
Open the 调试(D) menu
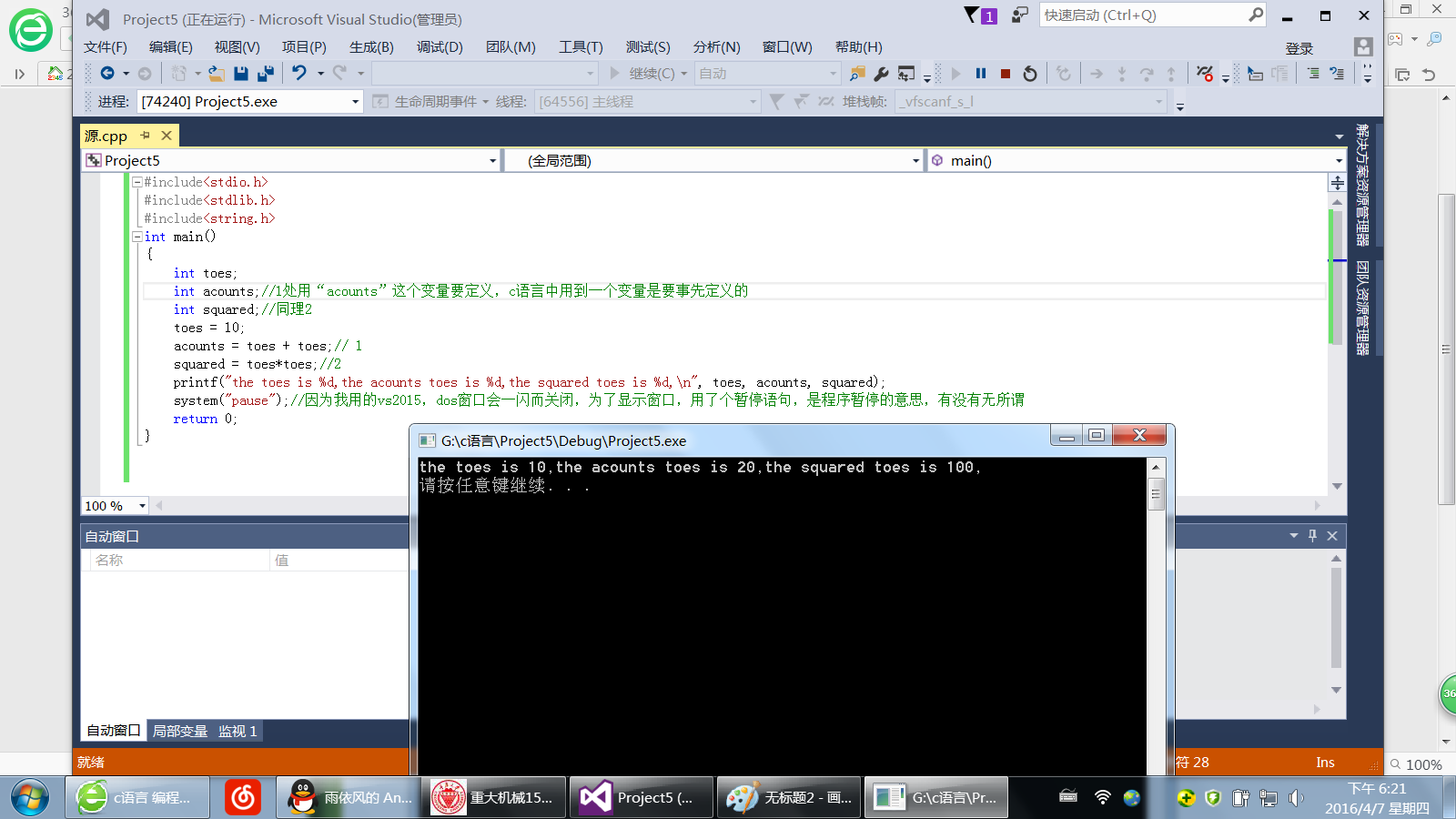440,47
